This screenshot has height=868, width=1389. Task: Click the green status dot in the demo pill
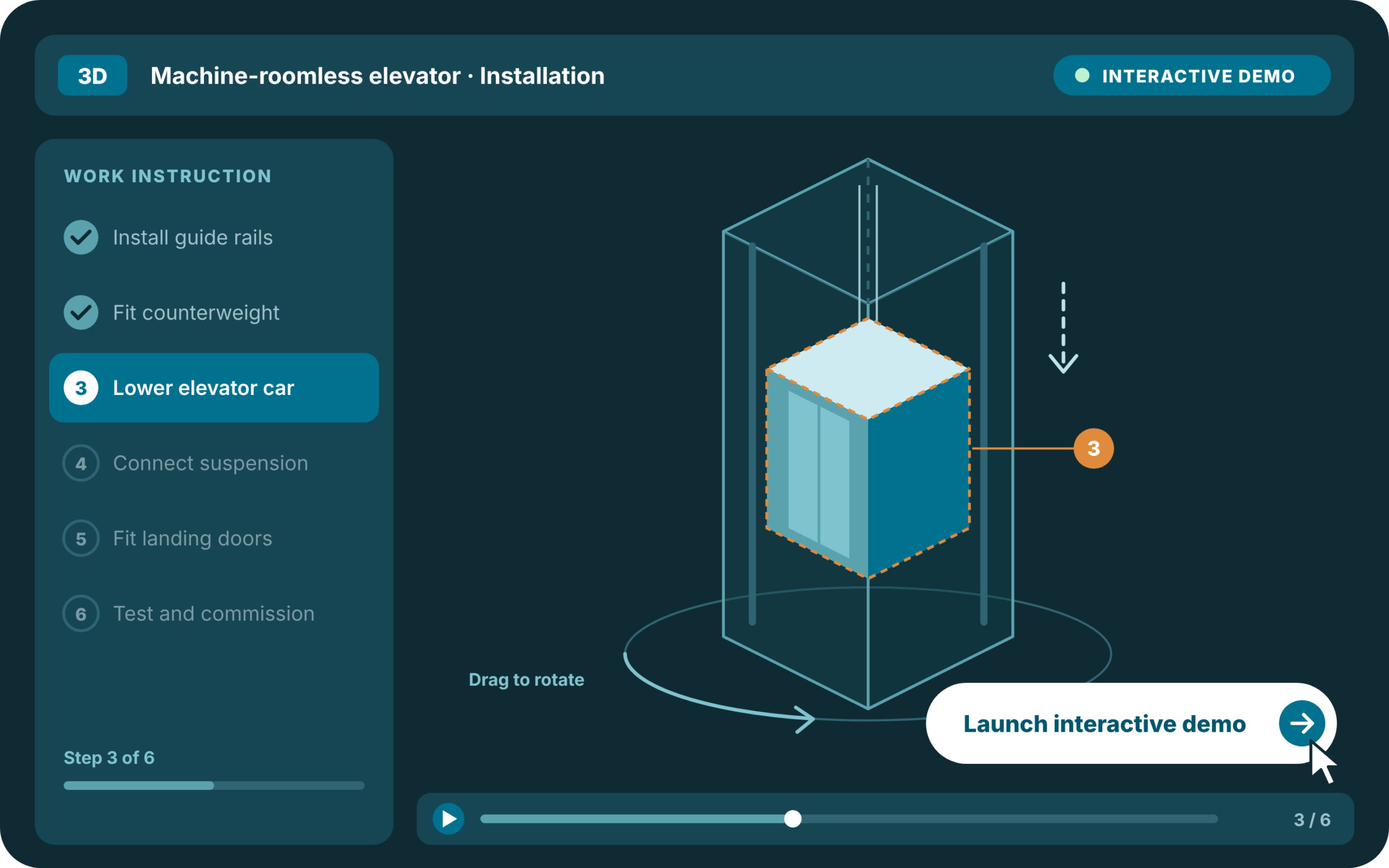[1082, 75]
